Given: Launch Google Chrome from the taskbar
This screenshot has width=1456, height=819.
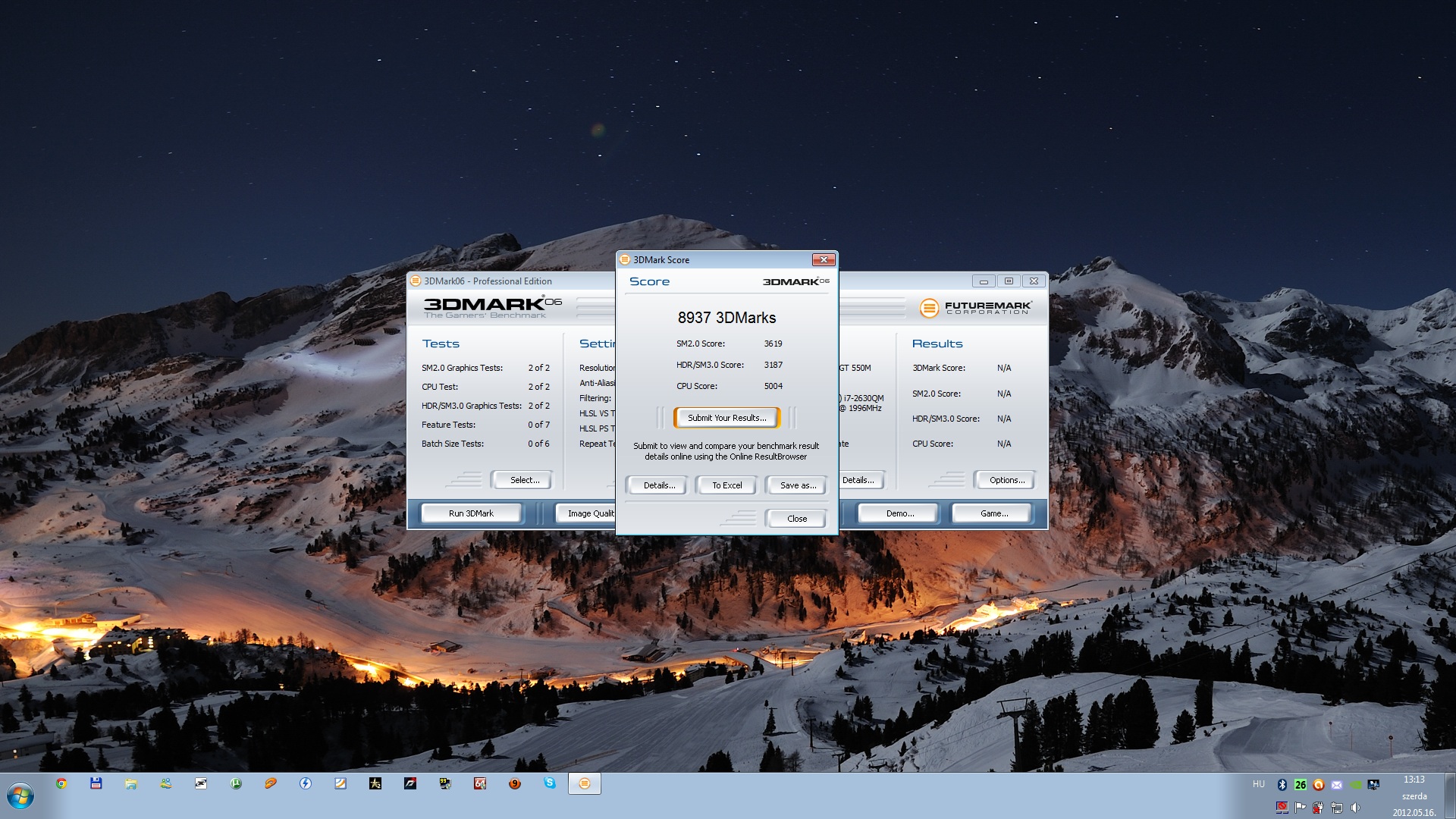Looking at the screenshot, I should point(61,783).
